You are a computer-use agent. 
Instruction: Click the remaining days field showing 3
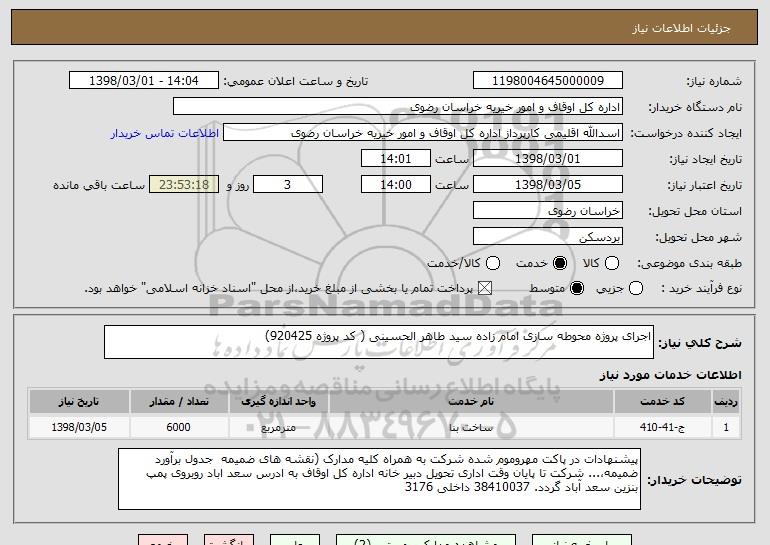288,185
